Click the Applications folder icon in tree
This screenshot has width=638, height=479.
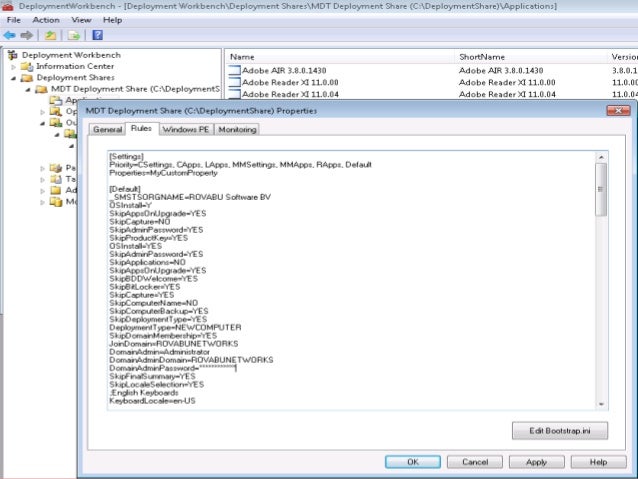[56, 100]
